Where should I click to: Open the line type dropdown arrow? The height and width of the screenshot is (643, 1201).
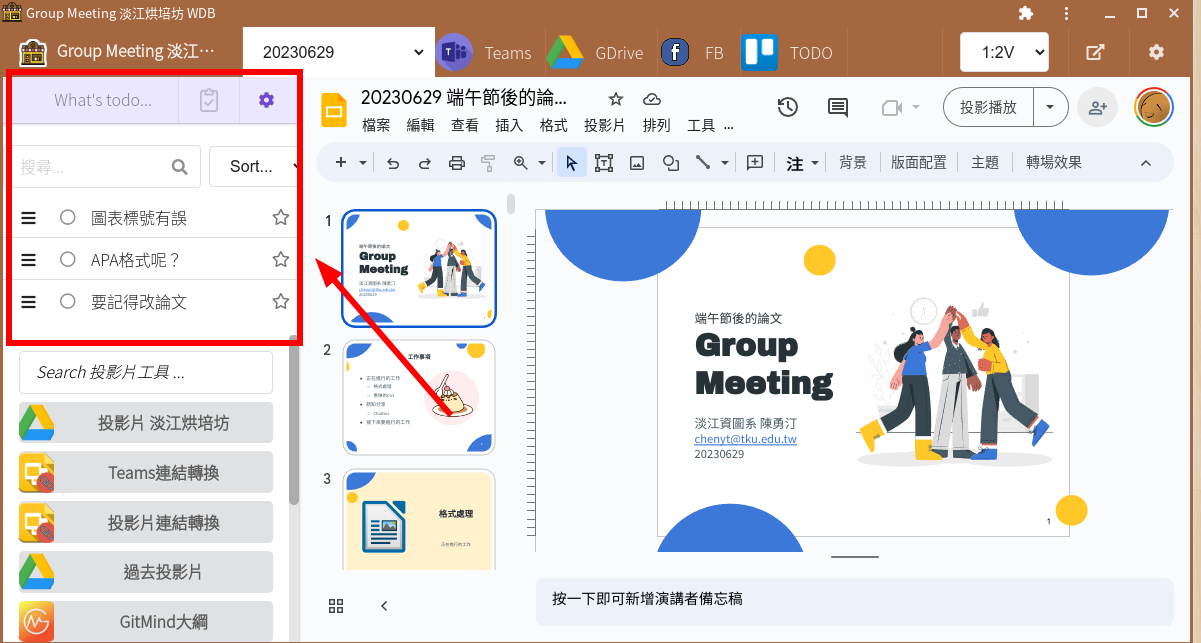point(725,163)
